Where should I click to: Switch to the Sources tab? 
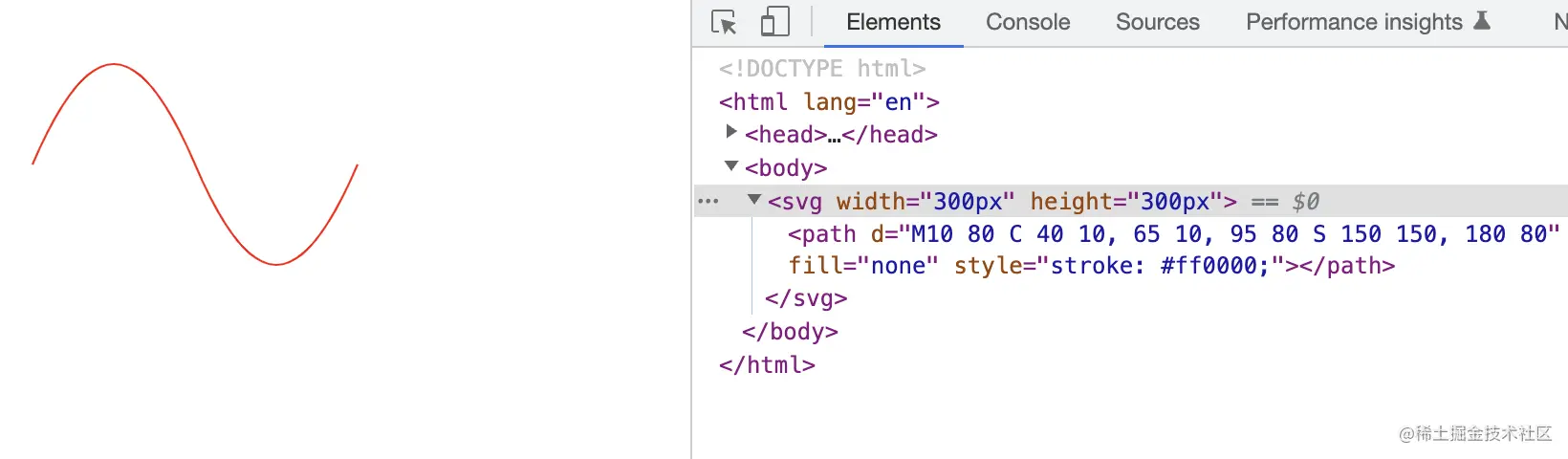[1157, 22]
